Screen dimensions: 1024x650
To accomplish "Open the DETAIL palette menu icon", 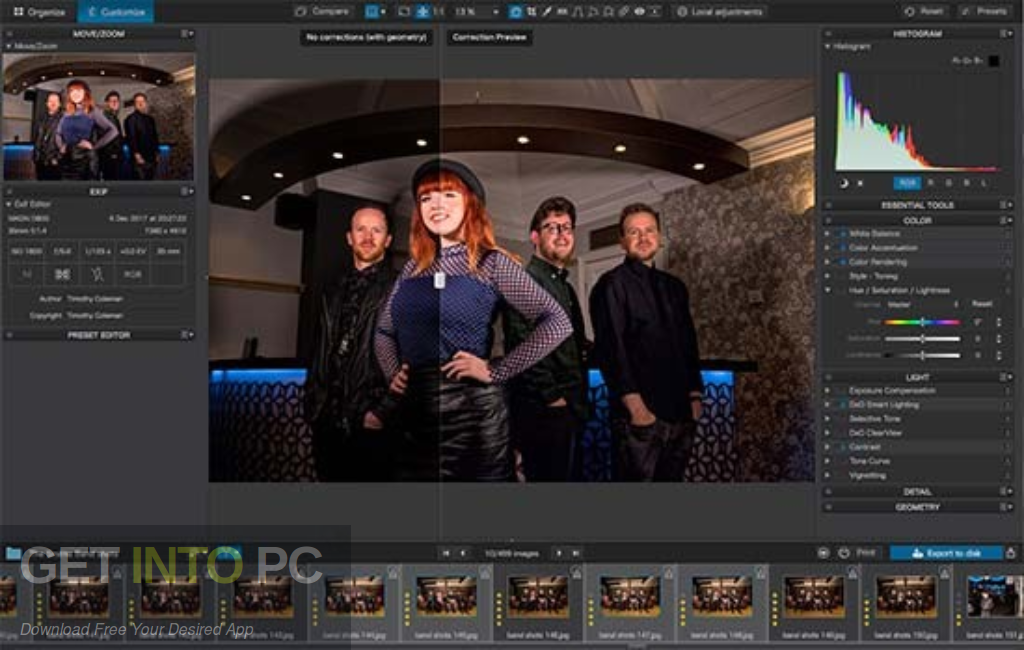I will (1006, 491).
